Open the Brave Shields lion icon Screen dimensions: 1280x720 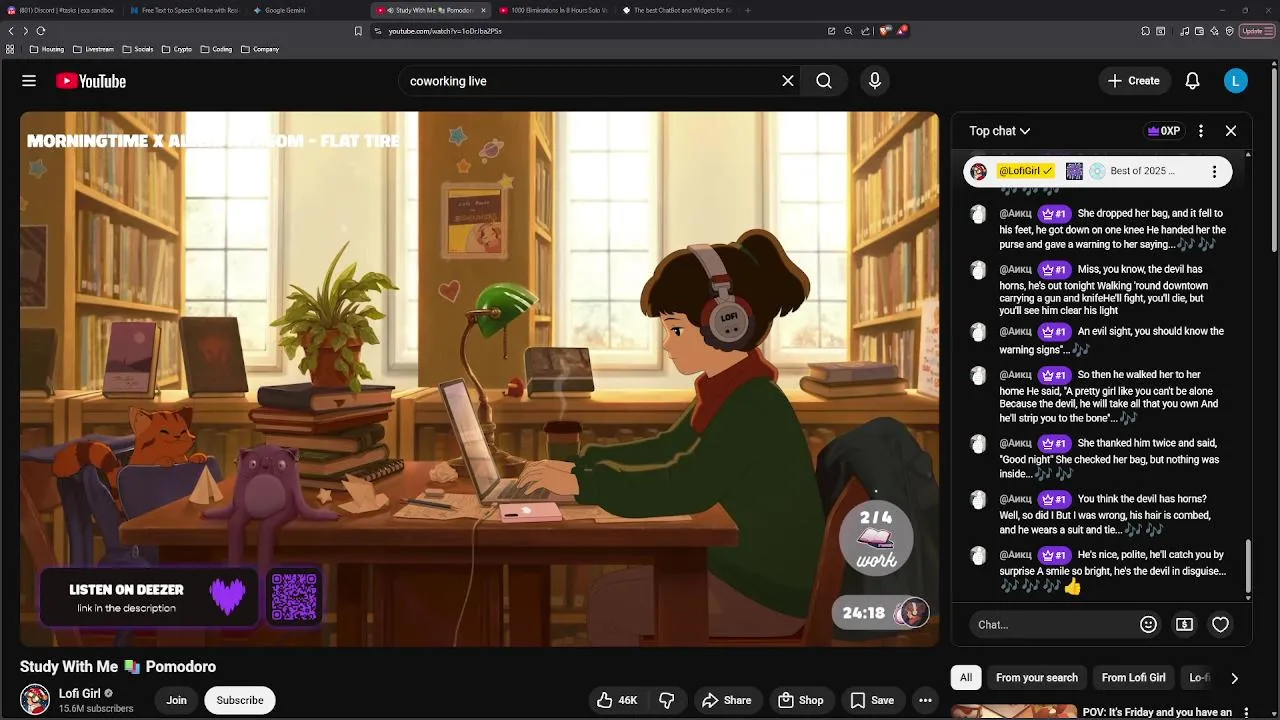pos(884,31)
